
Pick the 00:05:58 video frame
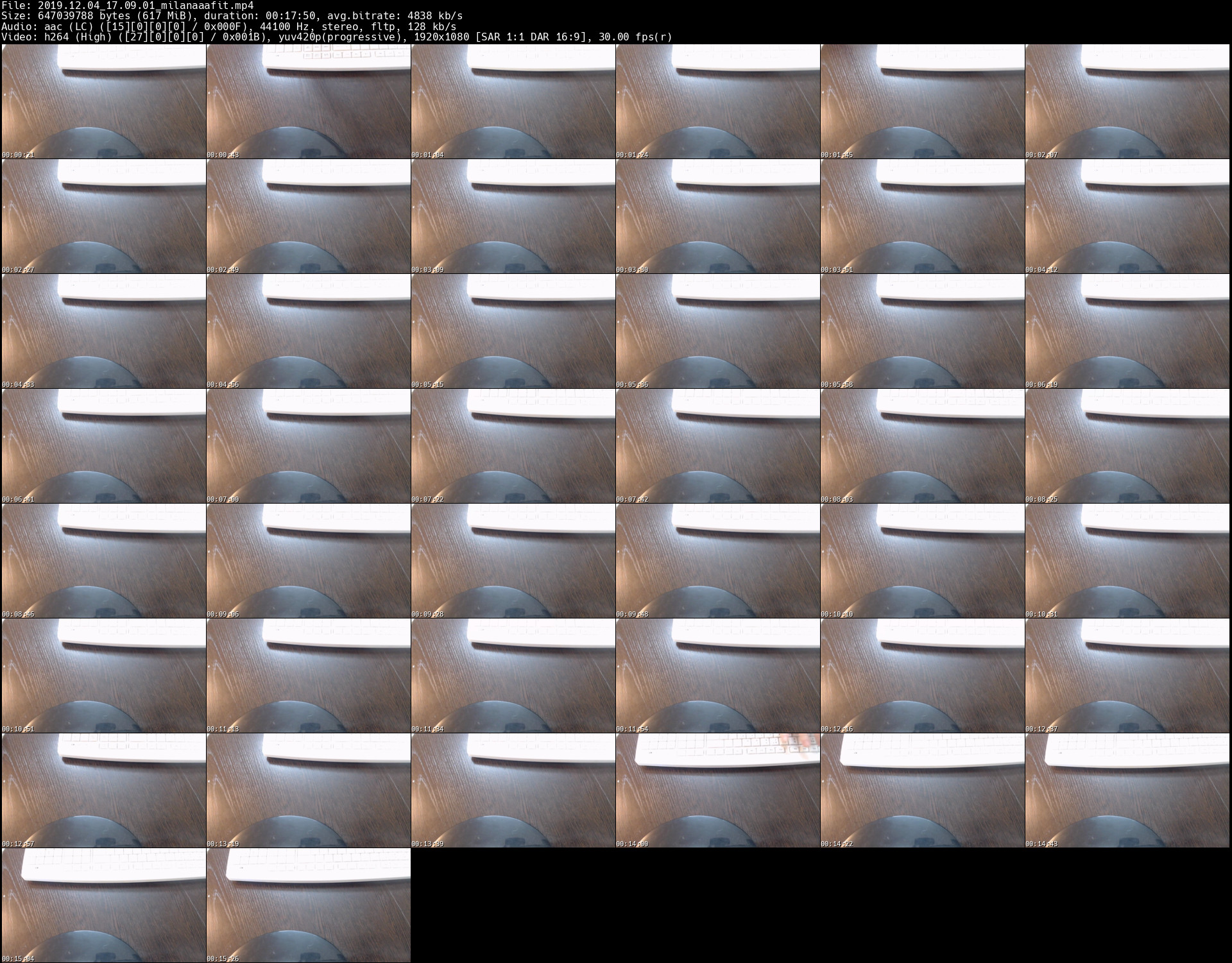922,331
